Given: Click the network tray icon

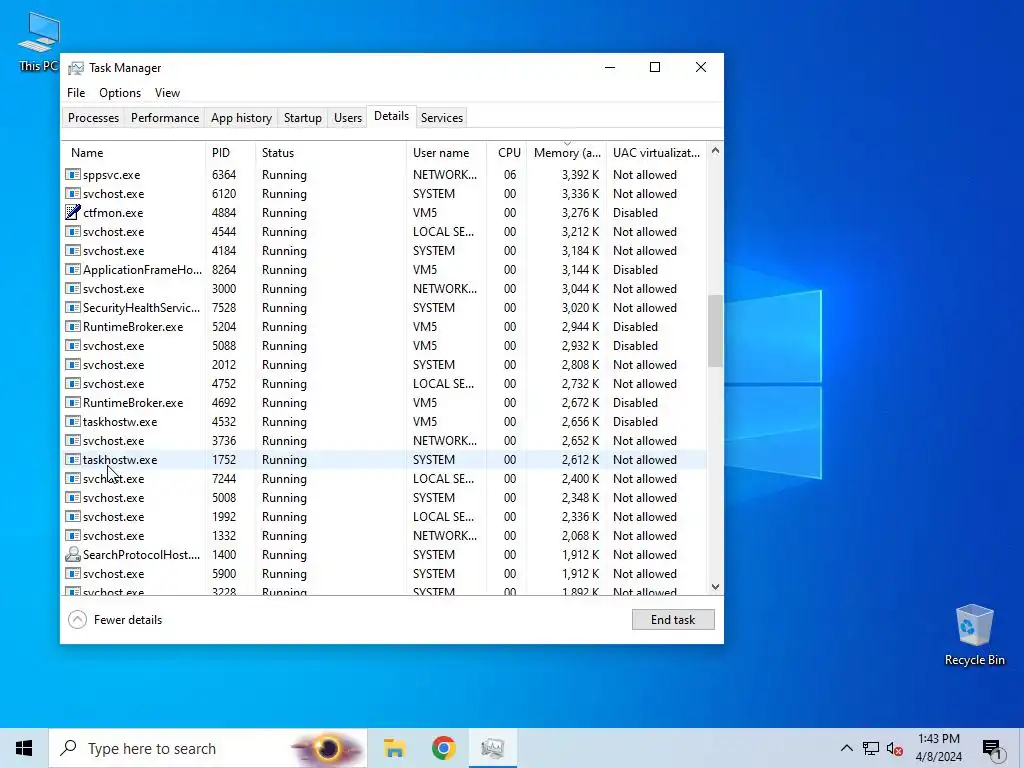Looking at the screenshot, I should coord(871,748).
